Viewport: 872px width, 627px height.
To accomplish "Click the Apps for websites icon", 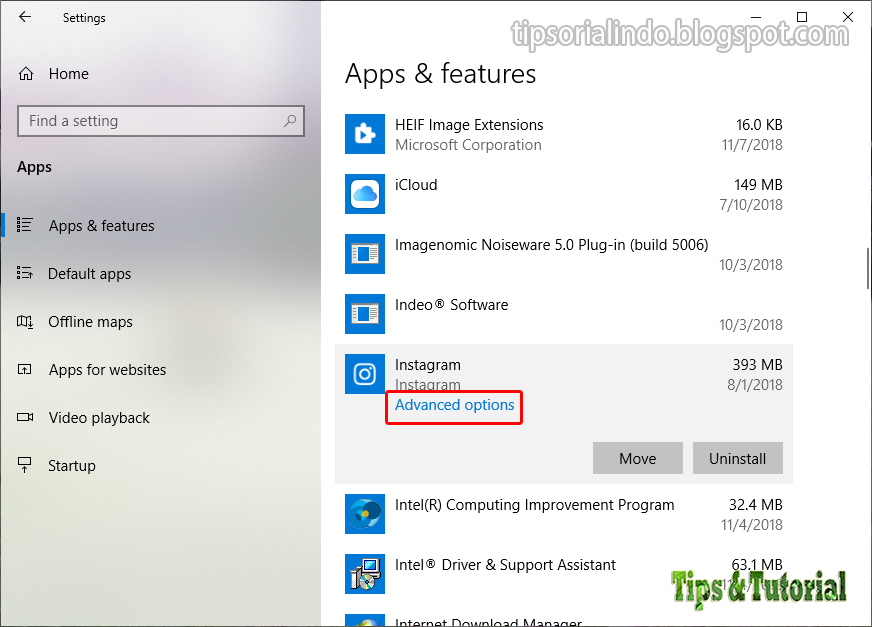I will [x=25, y=369].
